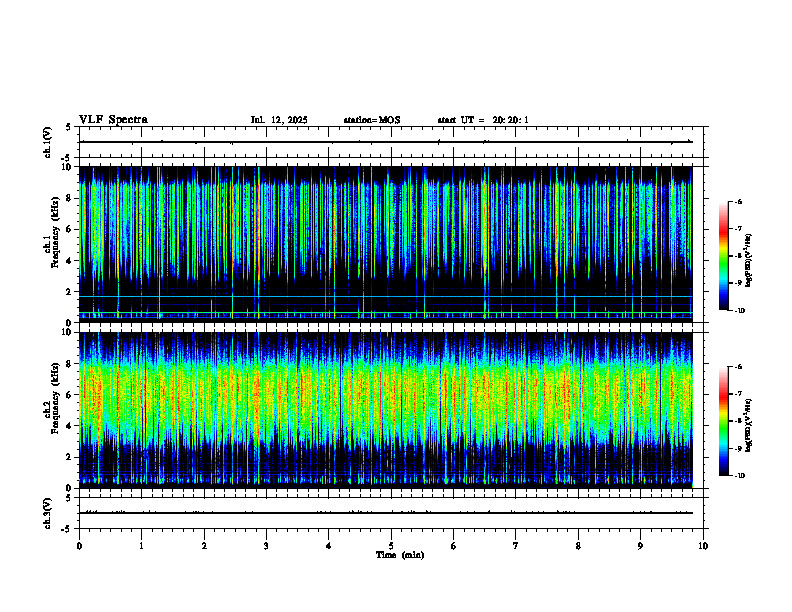
Task: Click the time axis tick label "0"
Action: (79, 546)
